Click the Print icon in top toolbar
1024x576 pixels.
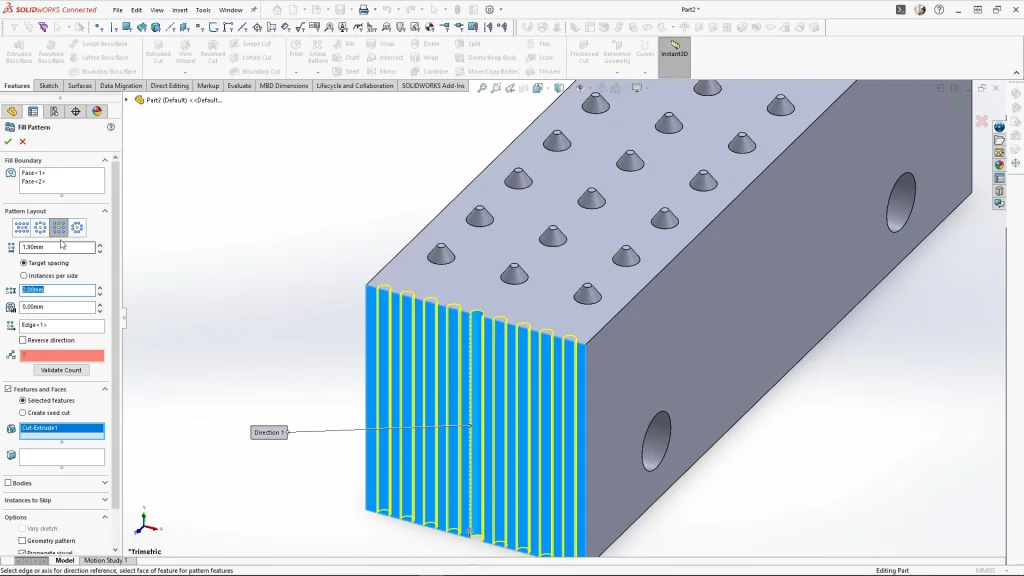click(363, 10)
